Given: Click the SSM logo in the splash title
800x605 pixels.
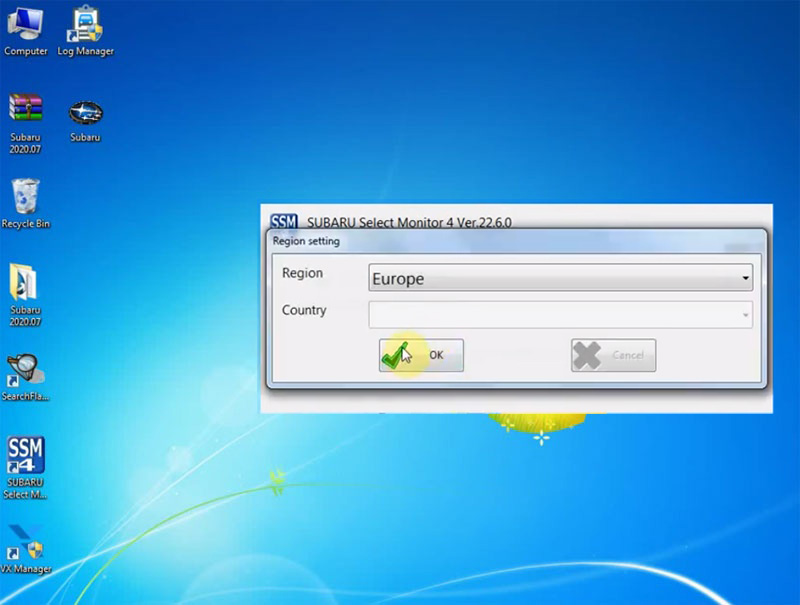Looking at the screenshot, I should coord(284,222).
